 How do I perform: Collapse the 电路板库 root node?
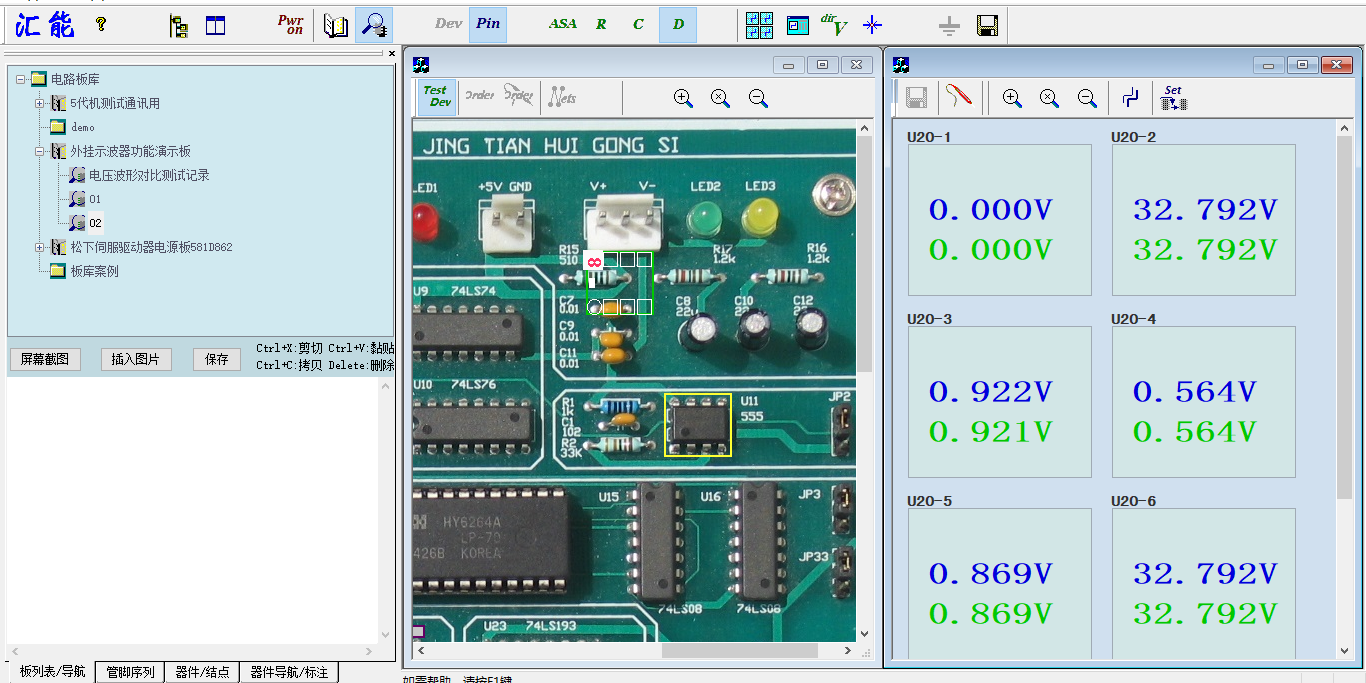coord(21,79)
